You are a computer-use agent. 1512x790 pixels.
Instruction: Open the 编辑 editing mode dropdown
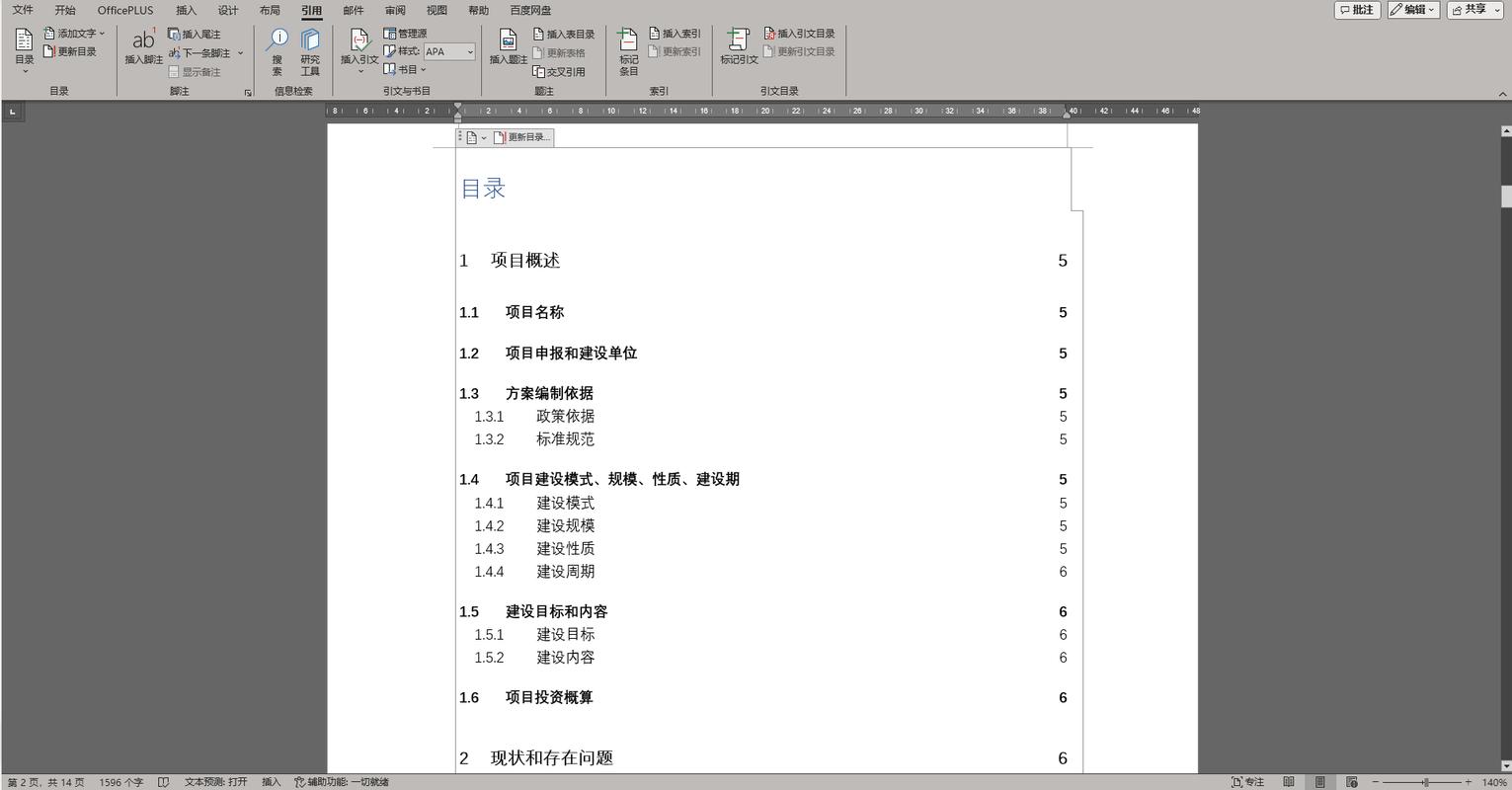pyautogui.click(x=1412, y=10)
